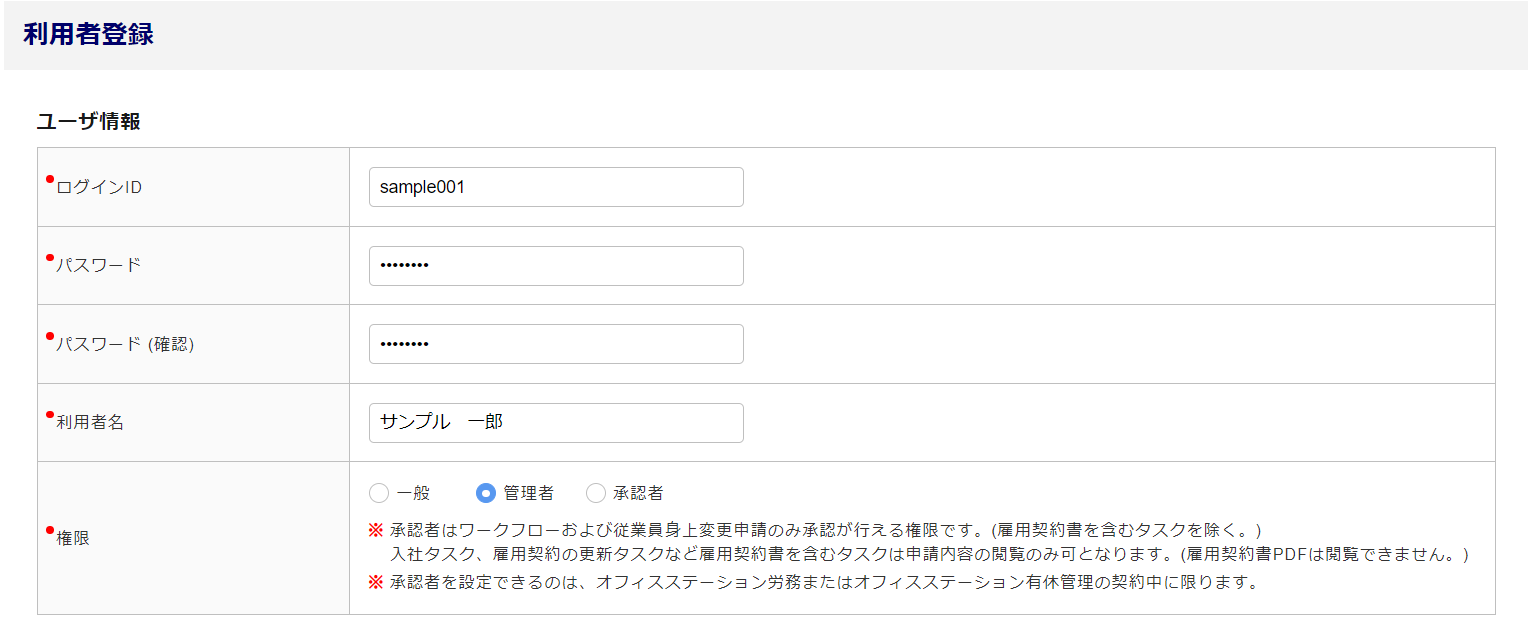The image size is (1528, 631).
Task: Click the note line starting 入社タスク
Action: 930,554
